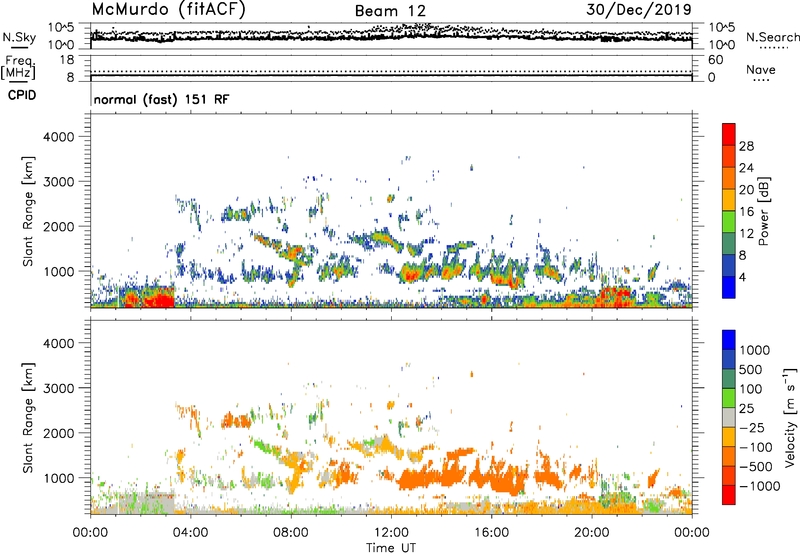
Task: Click the '20:00' time axis tick label
Action: pyautogui.click(x=592, y=533)
